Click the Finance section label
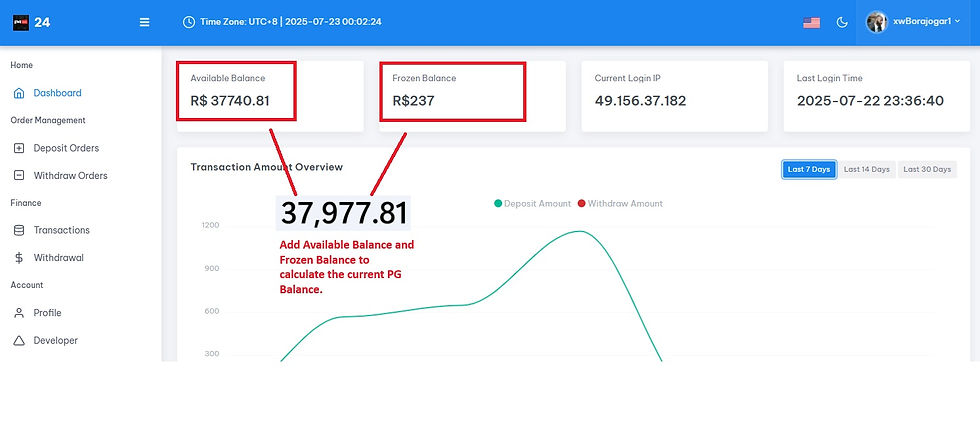Viewport: 980px width, 425px height. (26, 202)
